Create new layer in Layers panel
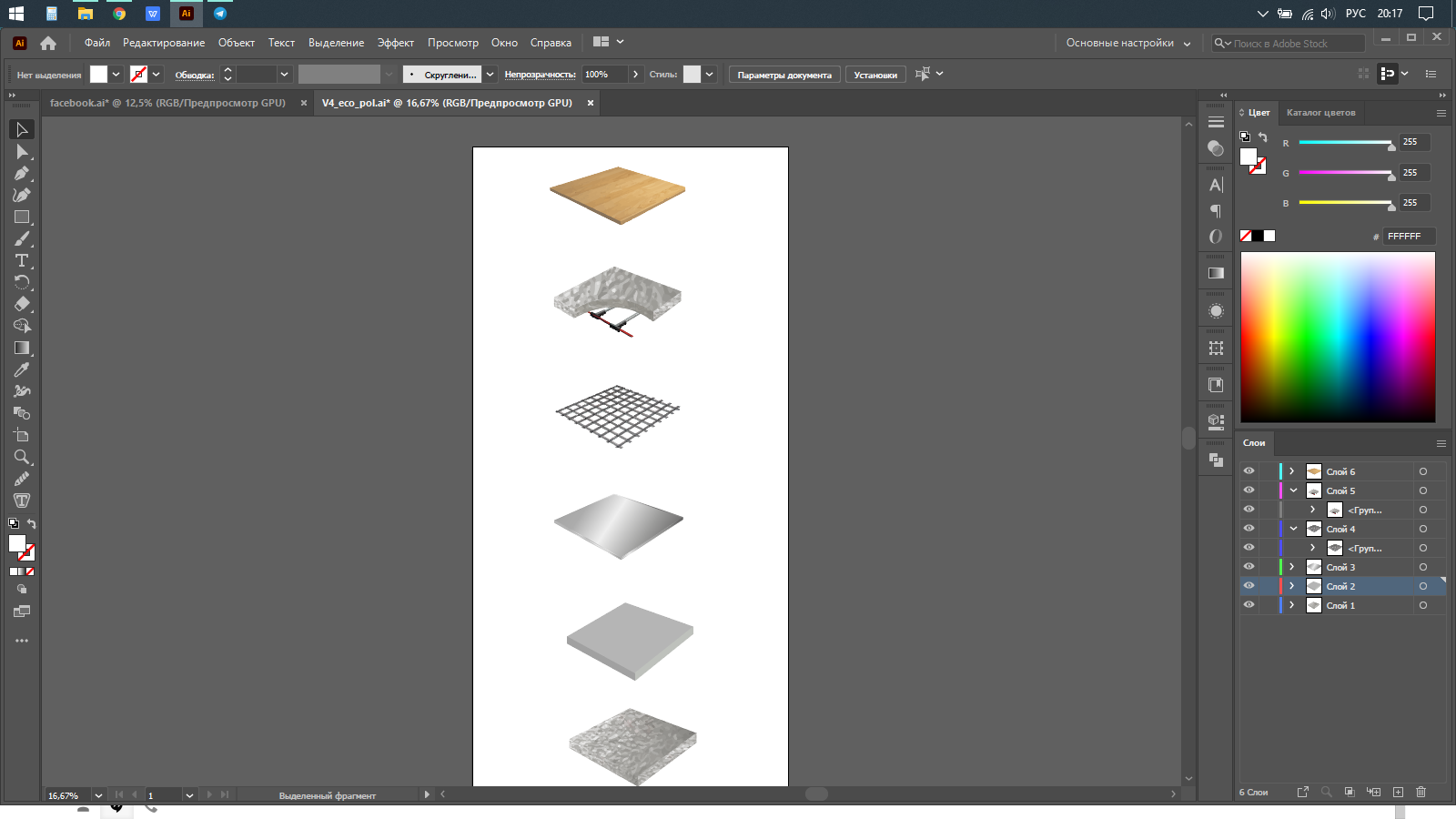Screen dimensions: 1456x819 [x=1398, y=792]
